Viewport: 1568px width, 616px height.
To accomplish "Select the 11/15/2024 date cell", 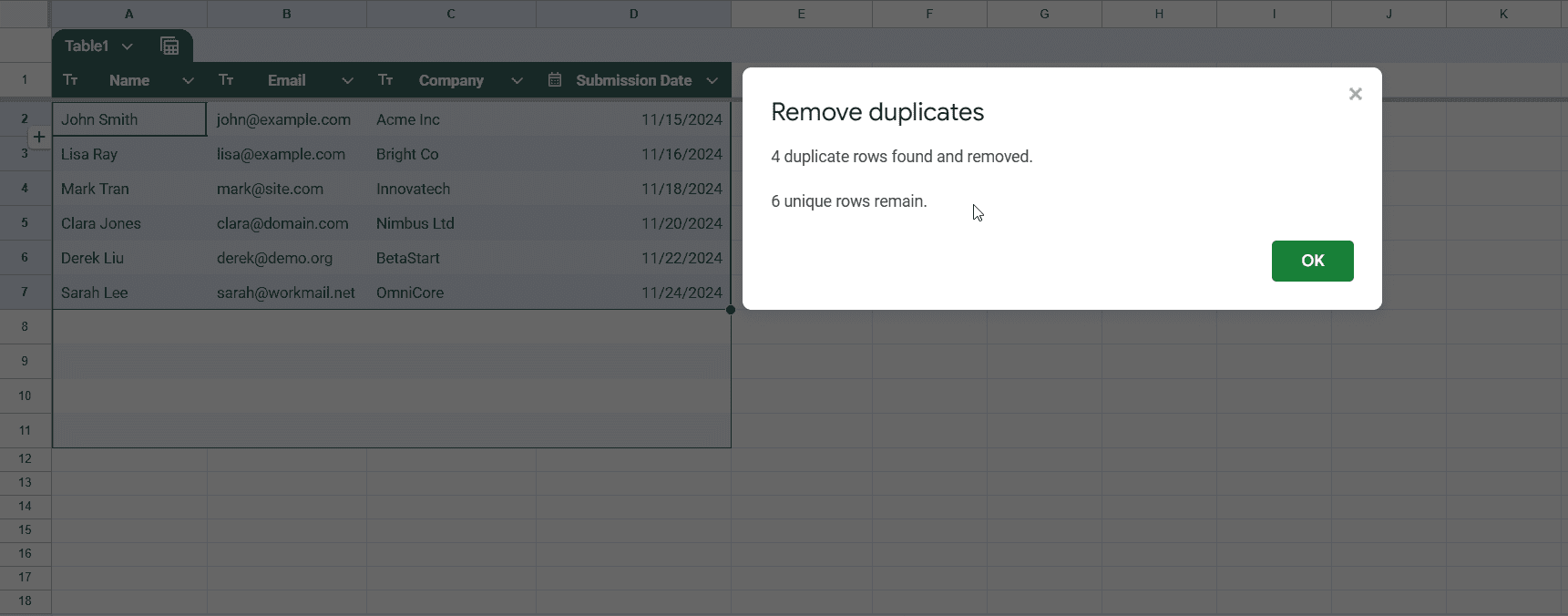I will point(633,119).
